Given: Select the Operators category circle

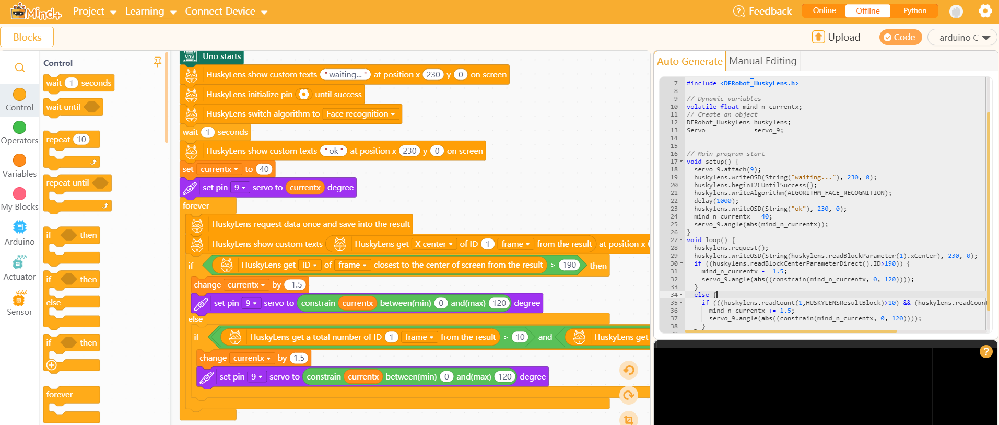Looking at the screenshot, I should (x=20, y=127).
